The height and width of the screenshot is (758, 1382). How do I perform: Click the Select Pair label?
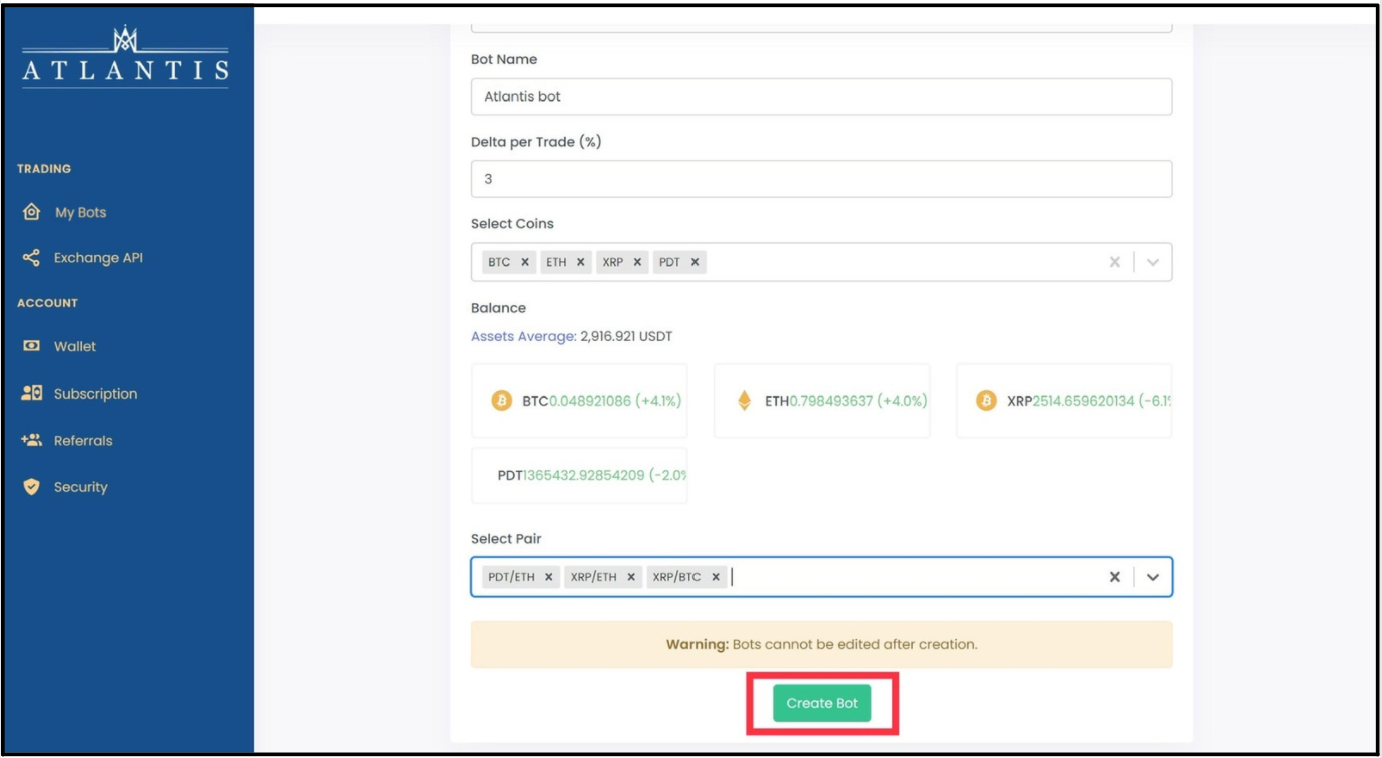coord(506,539)
